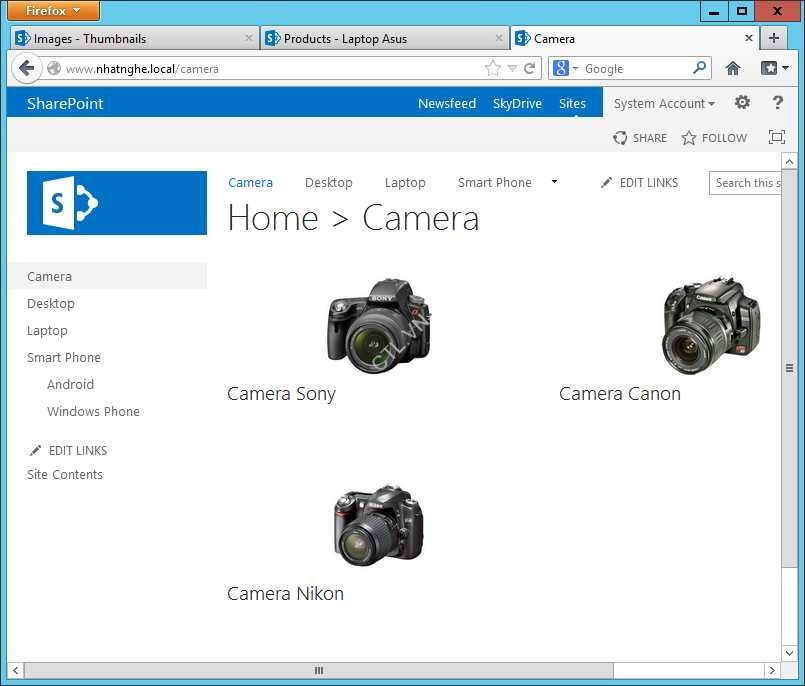Click the SharePoint site logo
The image size is (805, 686).
(117, 203)
